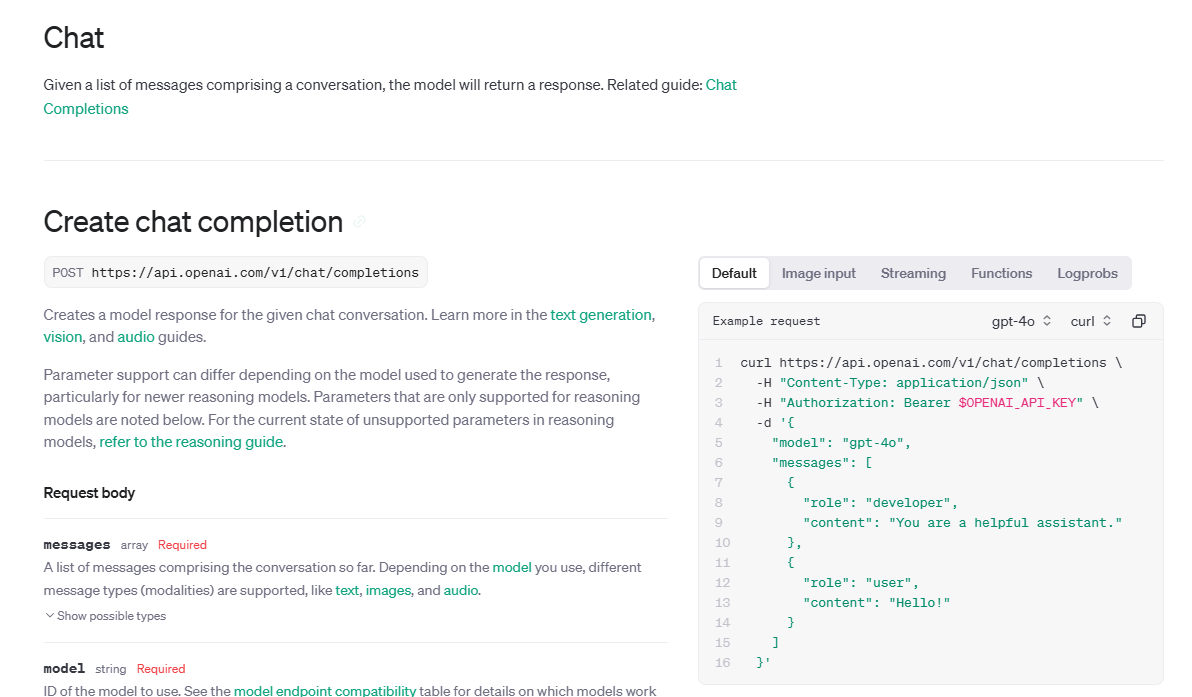
Task: Open the images modality link
Action: pos(388,590)
